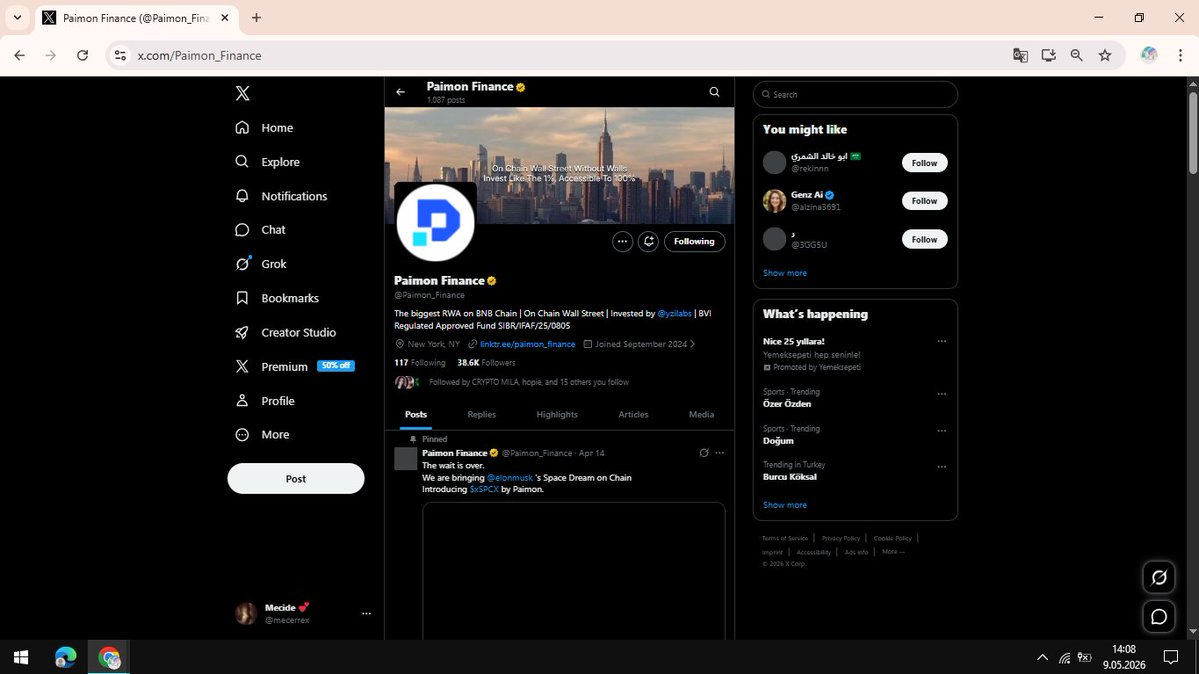
Task: Click the Chrome translate page icon
Action: pos(1020,55)
